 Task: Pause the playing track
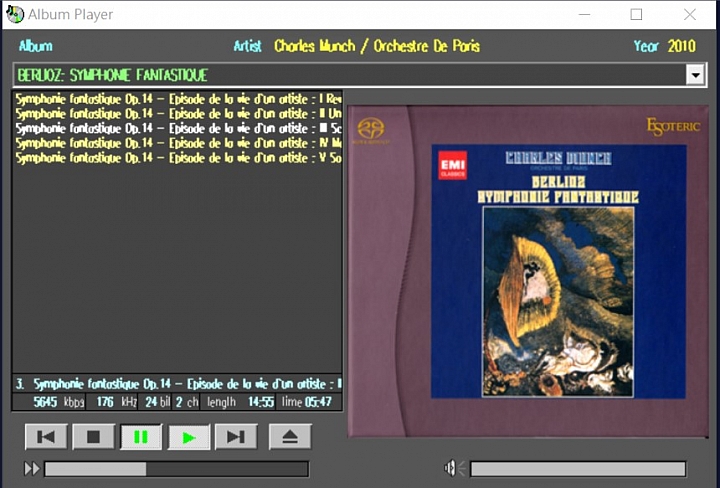tap(141, 437)
